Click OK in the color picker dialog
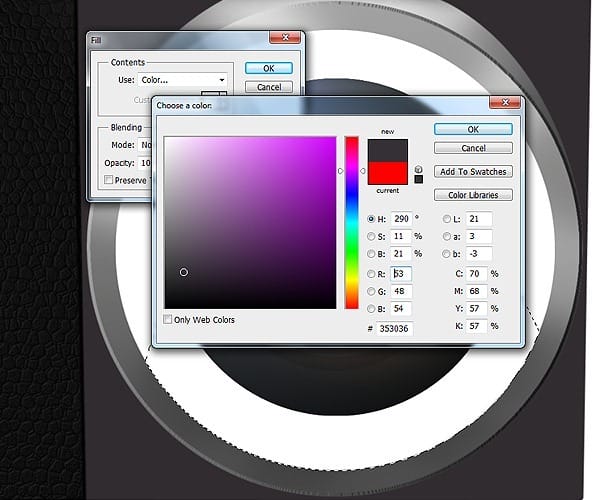 point(473,129)
